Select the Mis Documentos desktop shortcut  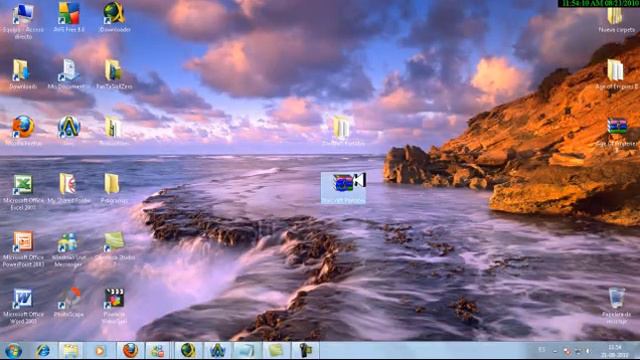tap(69, 73)
